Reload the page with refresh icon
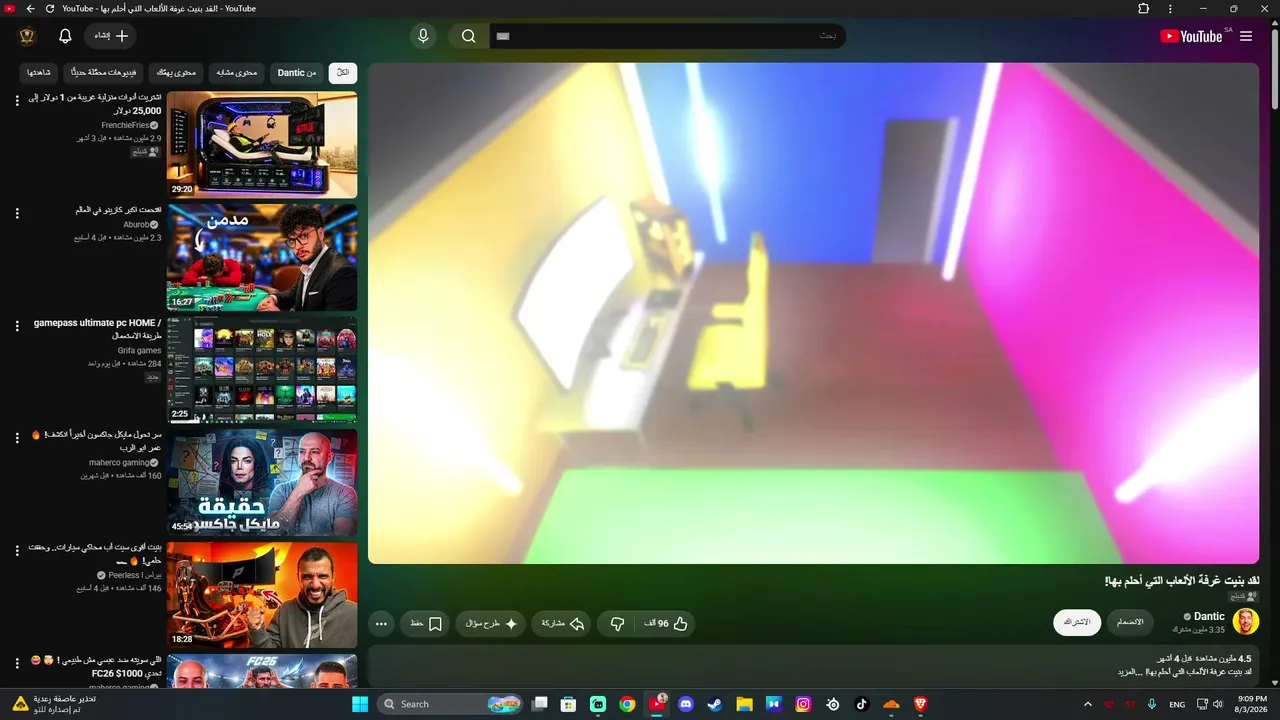Screen dimensions: 1280x720 (x=50, y=9)
